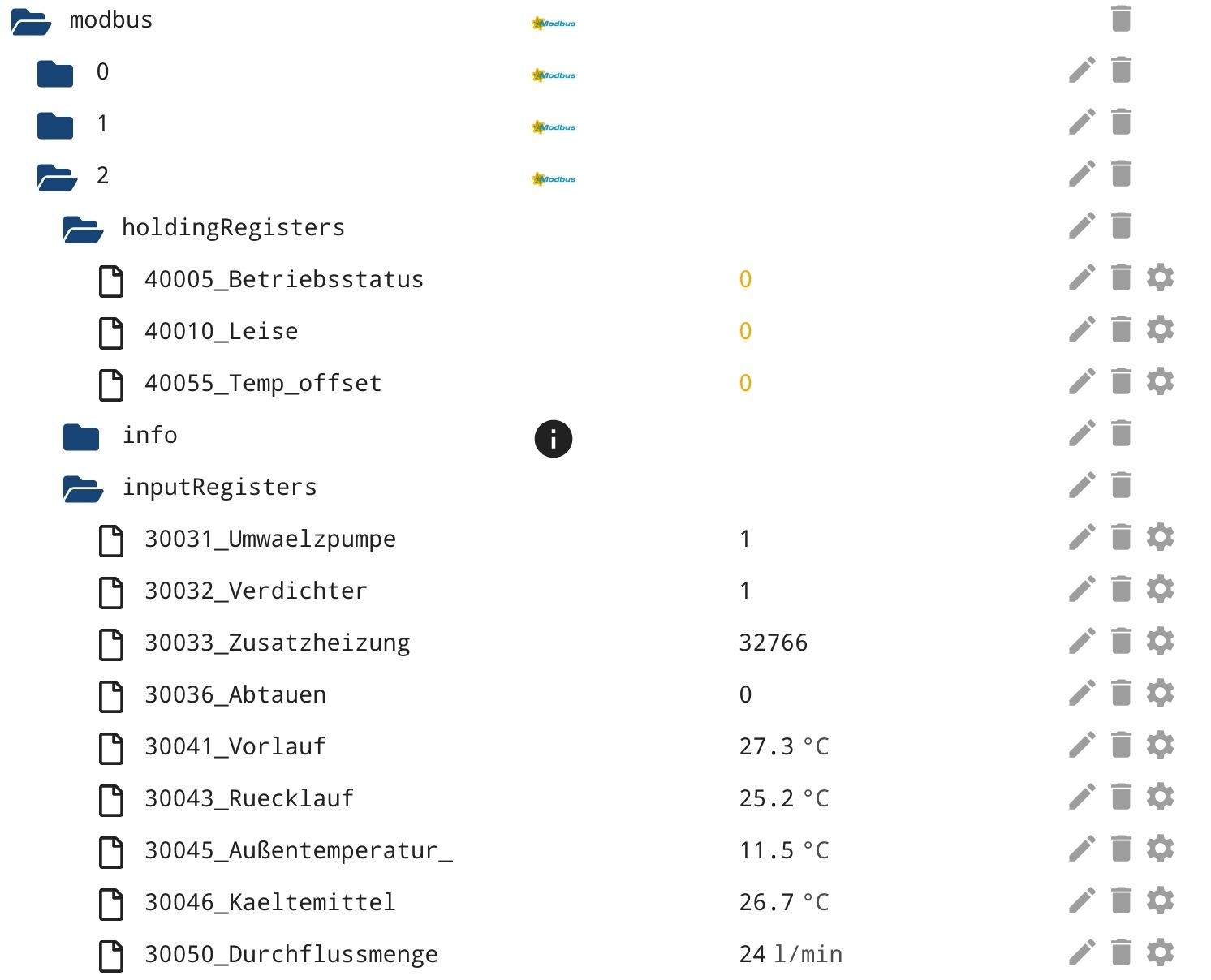Open settings gear for 30041_Vorlauf
Screen dimensions: 1211x980
(1160, 746)
